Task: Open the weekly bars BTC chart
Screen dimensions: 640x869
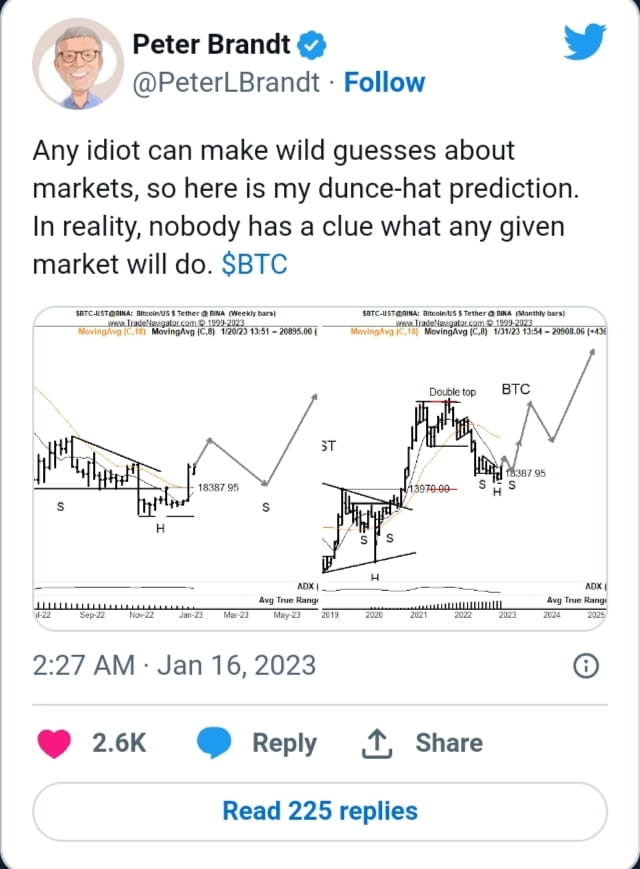Action: tap(175, 465)
